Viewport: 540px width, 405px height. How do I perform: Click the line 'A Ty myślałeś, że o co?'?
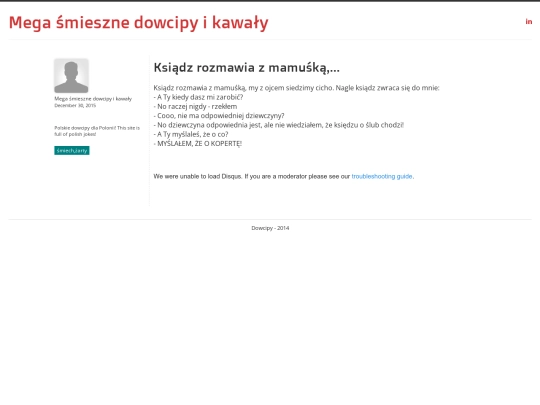pos(191,134)
